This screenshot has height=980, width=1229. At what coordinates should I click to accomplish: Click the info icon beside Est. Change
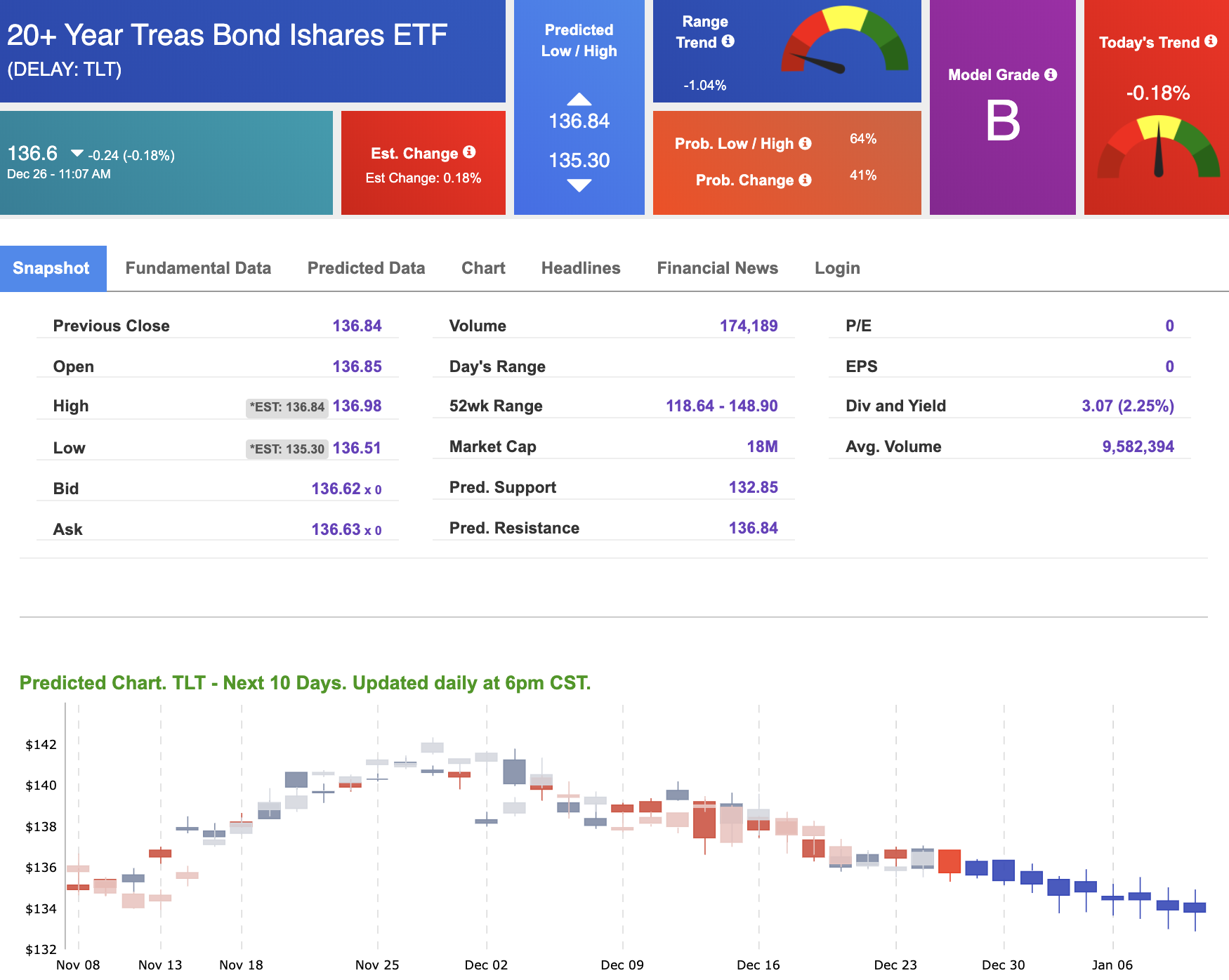coord(470,152)
